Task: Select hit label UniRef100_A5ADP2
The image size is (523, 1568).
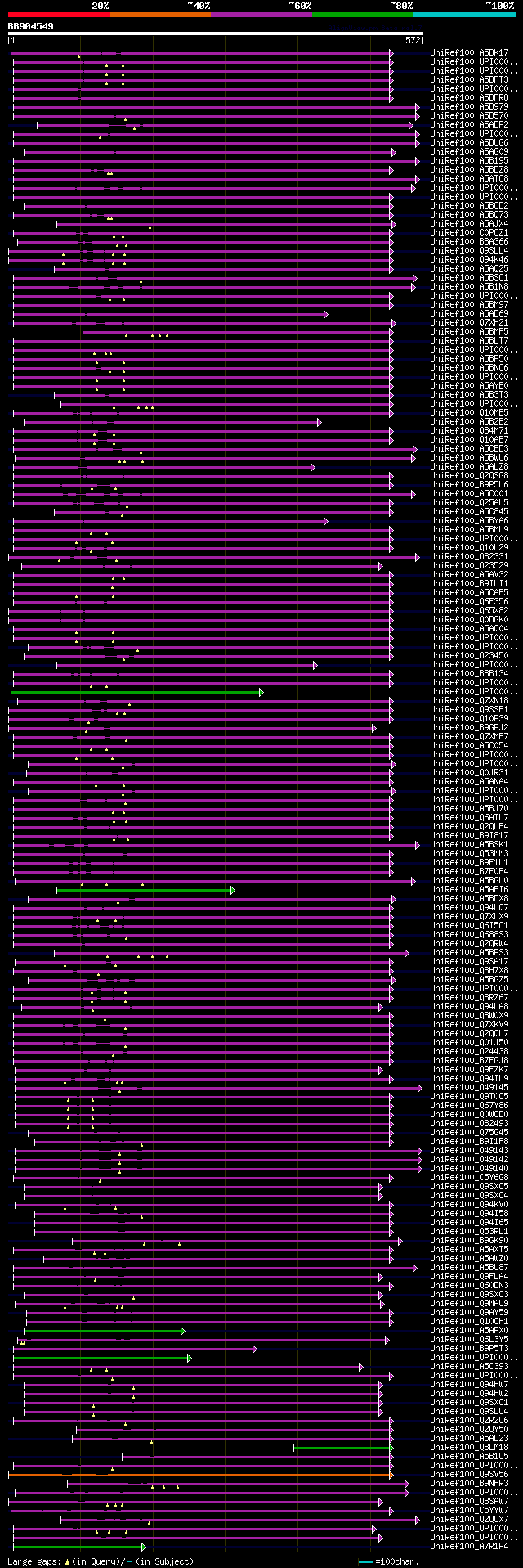Action: click(x=469, y=125)
